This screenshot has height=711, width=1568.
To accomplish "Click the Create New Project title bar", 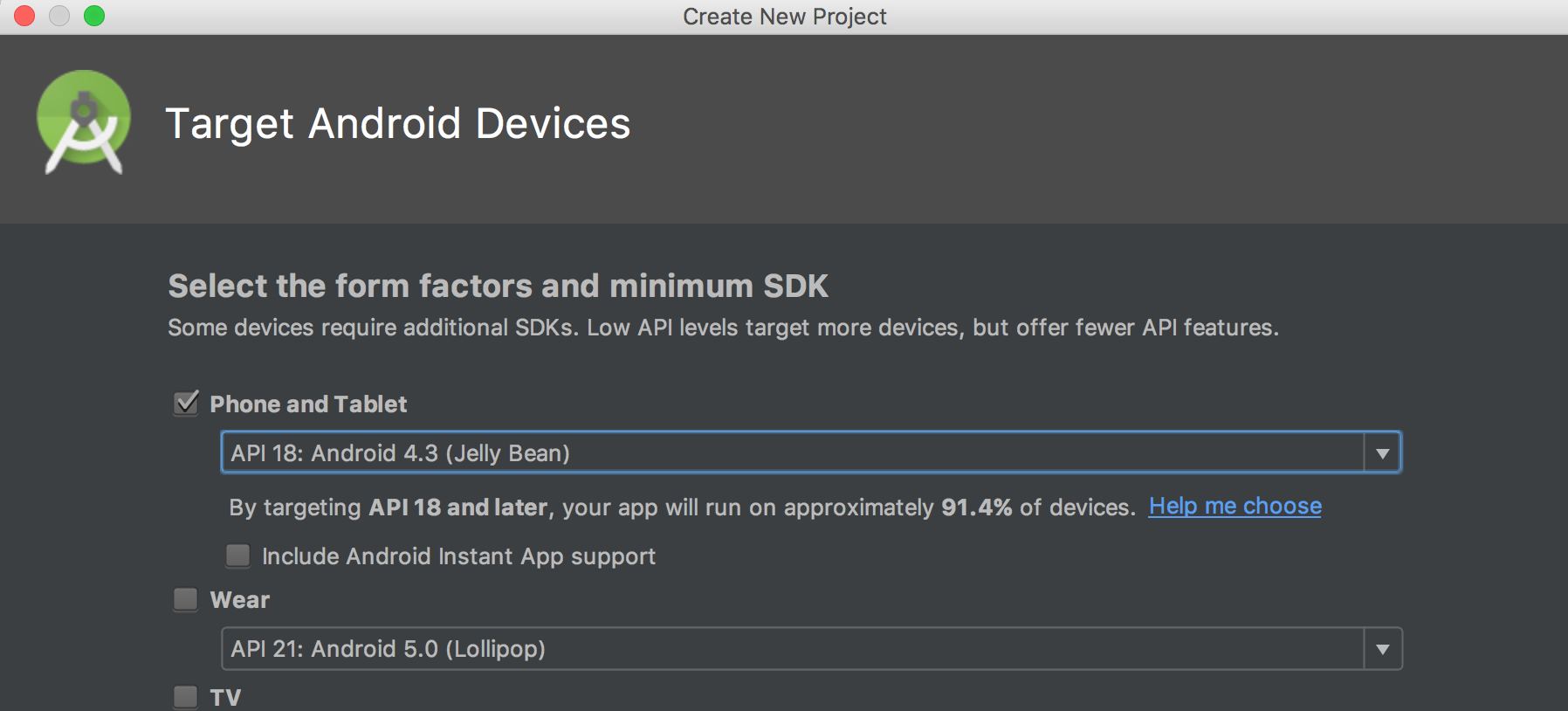I will point(784,17).
